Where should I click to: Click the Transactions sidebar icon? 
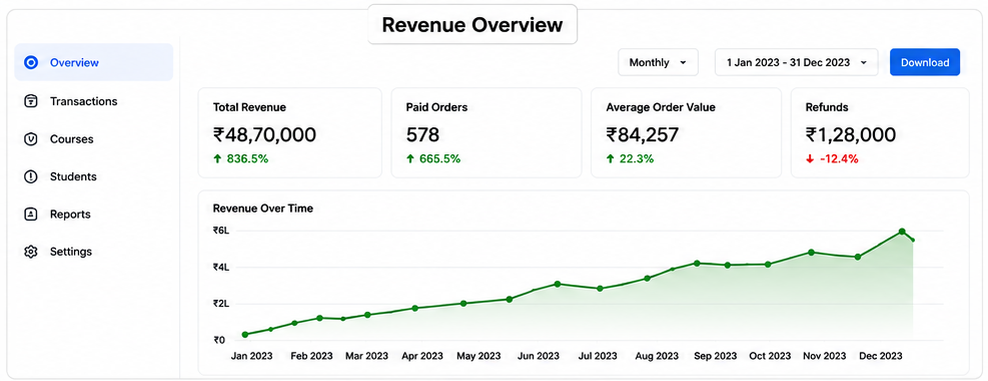pyautogui.click(x=31, y=101)
